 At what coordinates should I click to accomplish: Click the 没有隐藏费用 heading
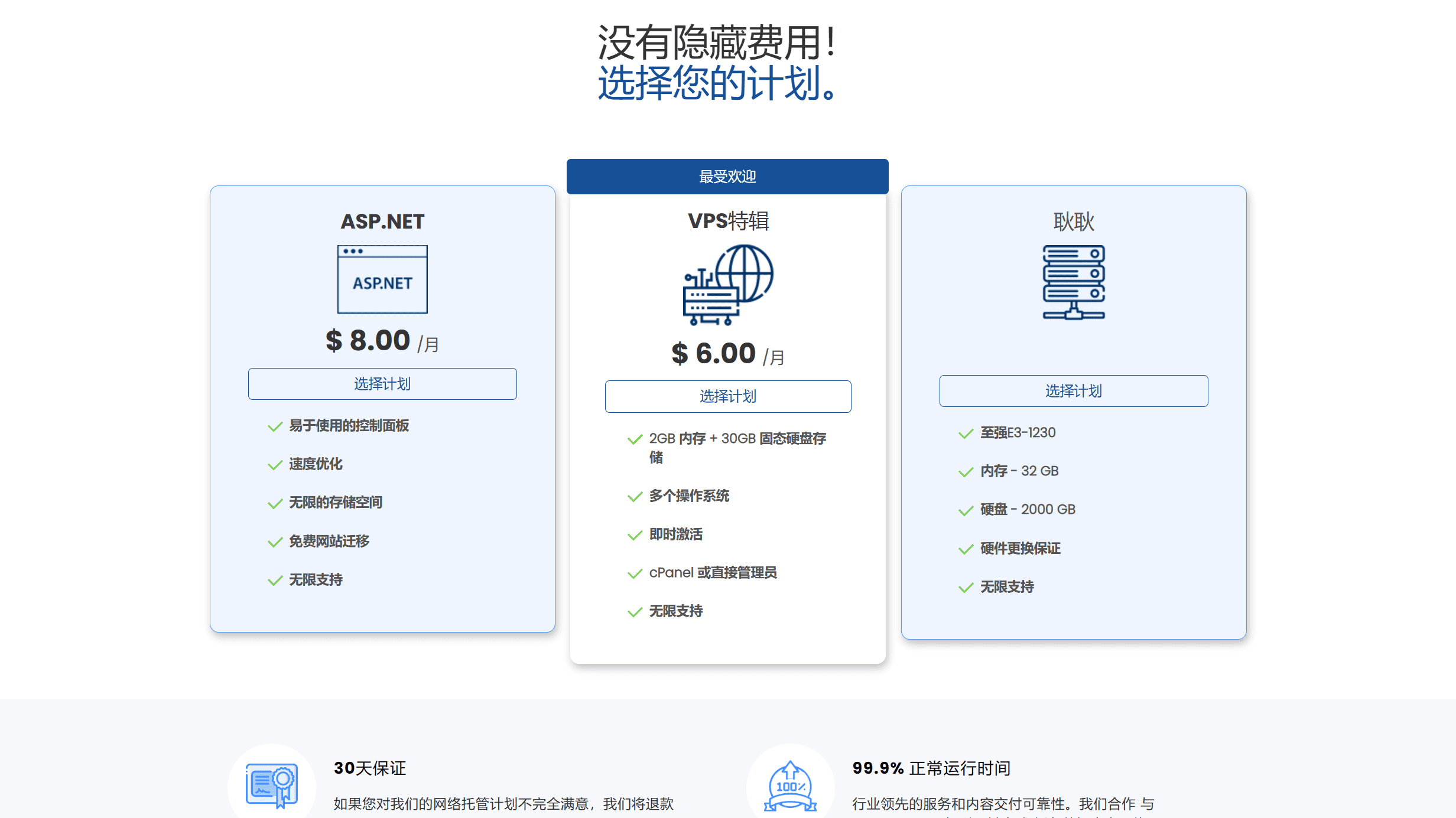[x=717, y=43]
